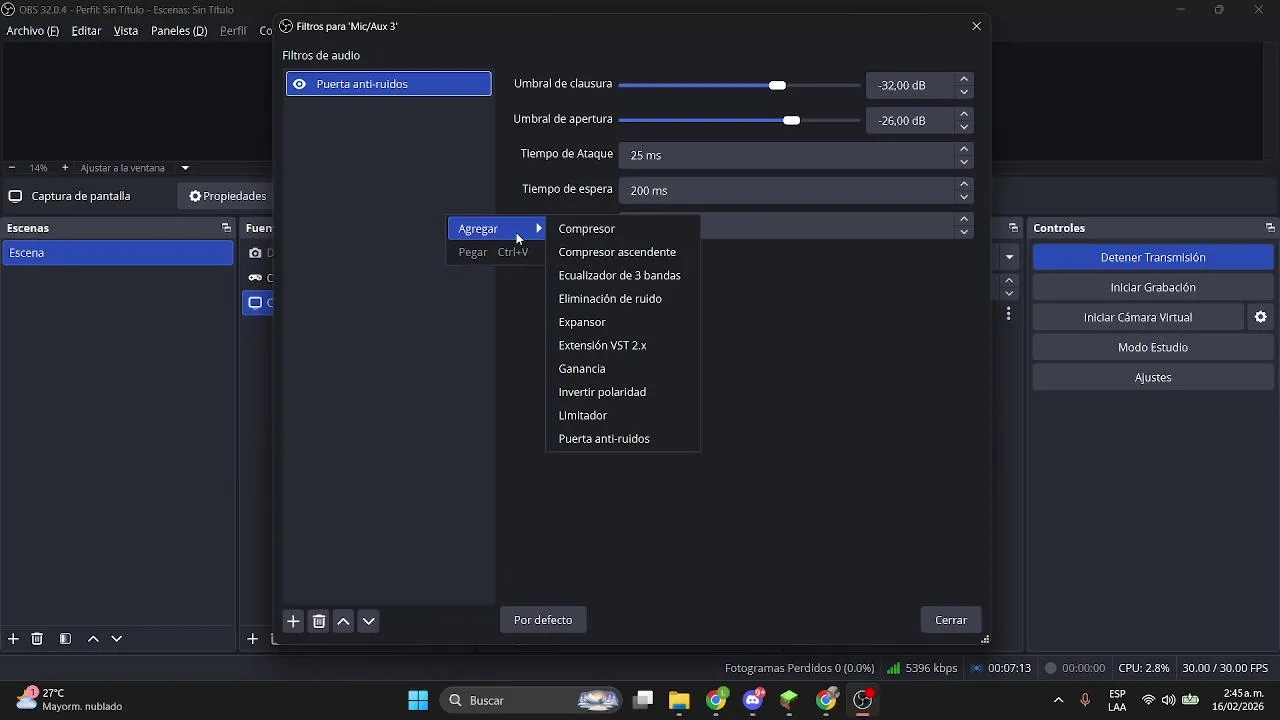Open the Windows Start menu
This screenshot has width=1280, height=720.
point(418,700)
